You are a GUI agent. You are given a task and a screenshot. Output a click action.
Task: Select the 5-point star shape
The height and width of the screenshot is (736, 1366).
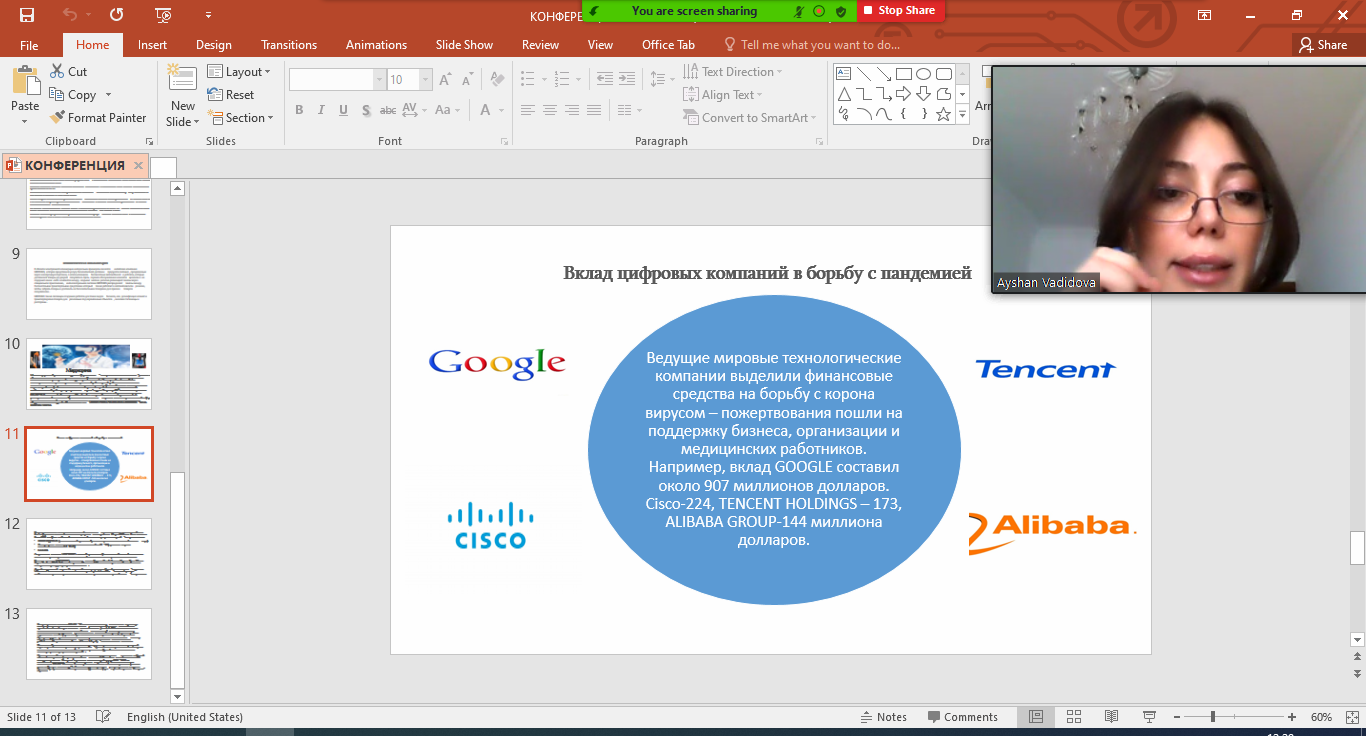(943, 114)
